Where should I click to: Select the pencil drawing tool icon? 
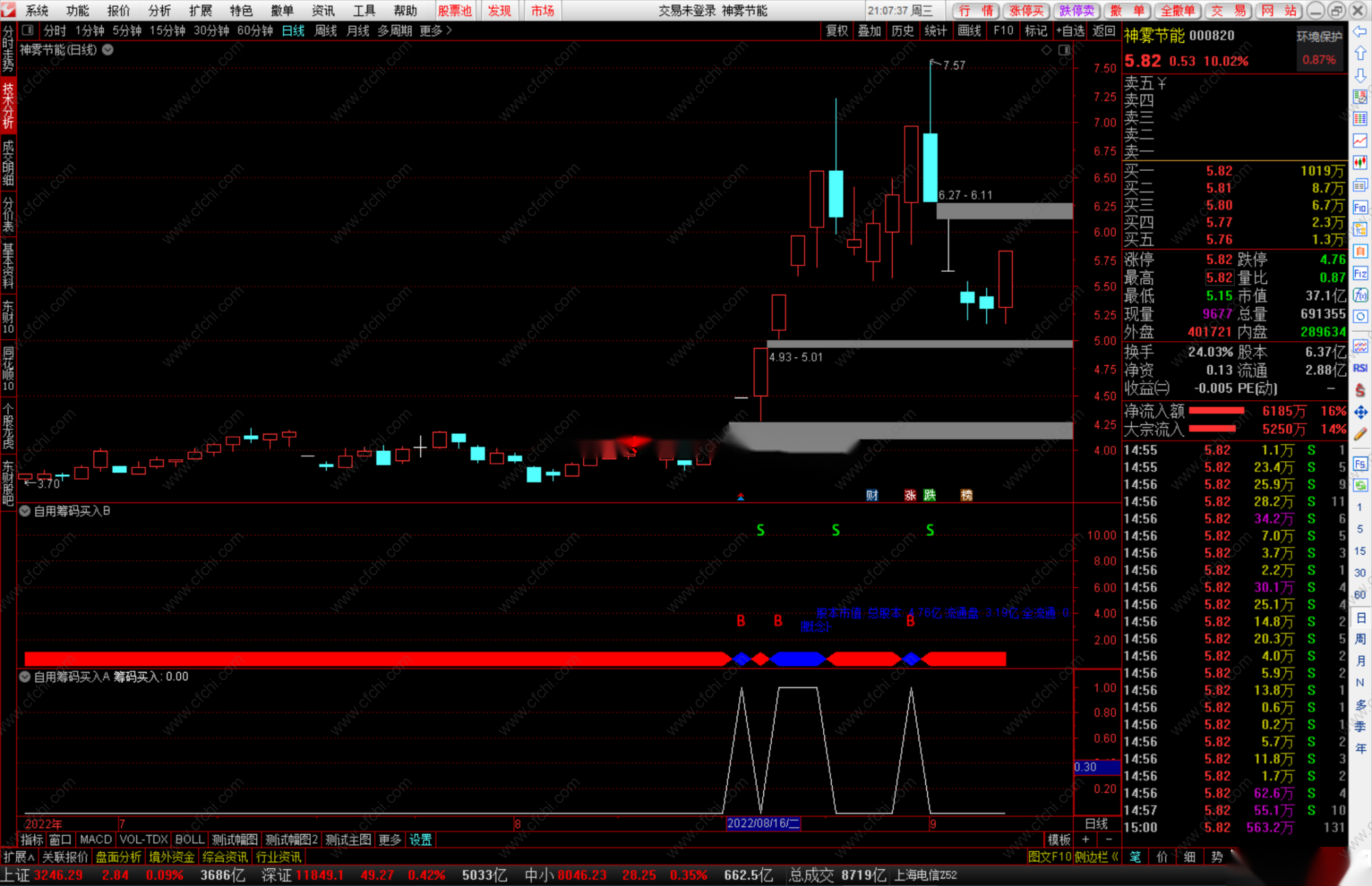click(x=1360, y=434)
